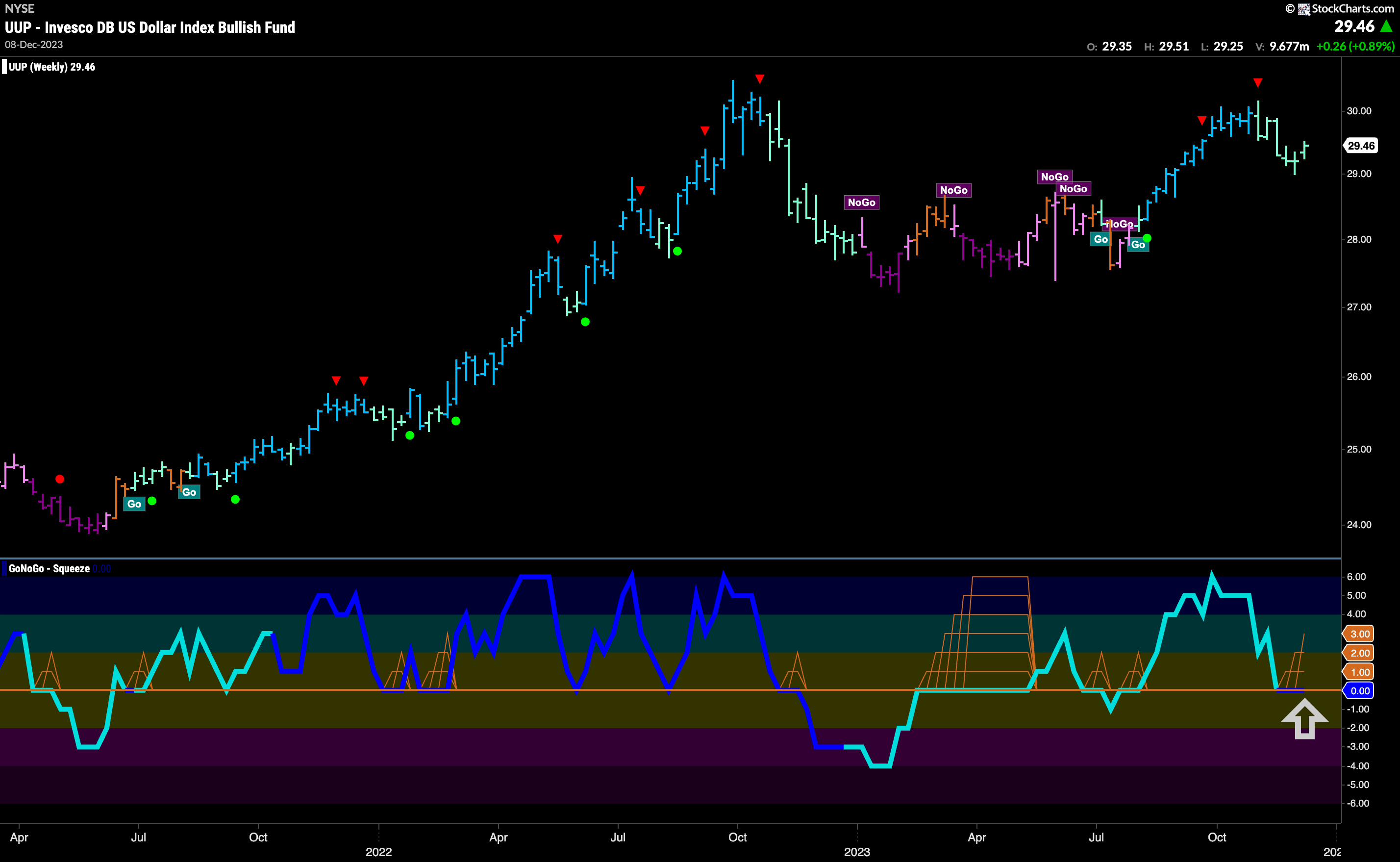Click the 2022 year label on time axis
This screenshot has height=862, width=1400.
[379, 852]
